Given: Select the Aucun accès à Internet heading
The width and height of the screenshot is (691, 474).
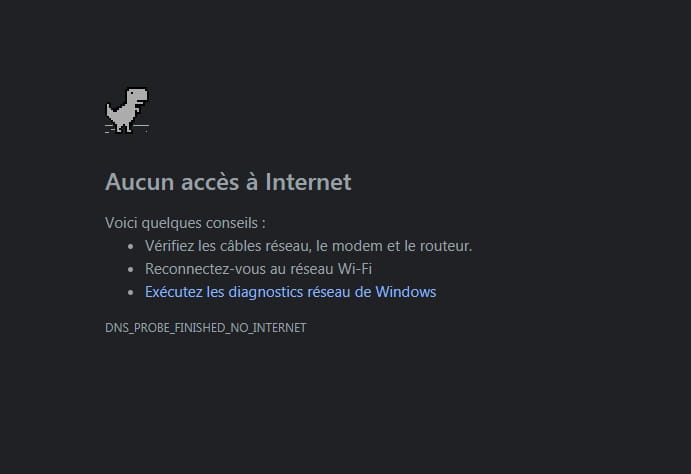Looking at the screenshot, I should 228,181.
